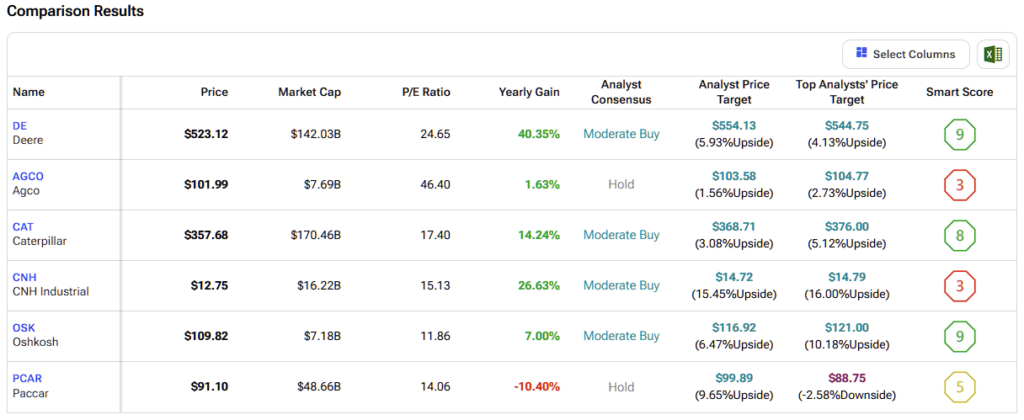This screenshot has height=420, width=1024.
Task: Open the DE ticker link
Action: coord(20,126)
